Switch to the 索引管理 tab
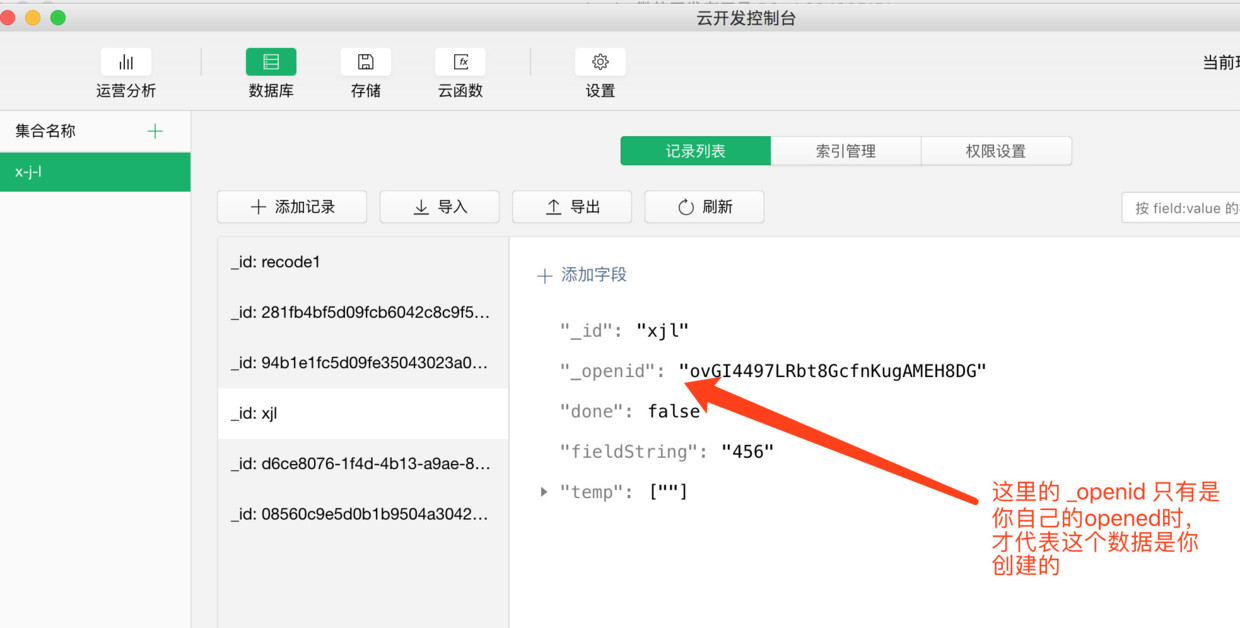Image resolution: width=1240 pixels, height=628 pixels. tap(846, 151)
